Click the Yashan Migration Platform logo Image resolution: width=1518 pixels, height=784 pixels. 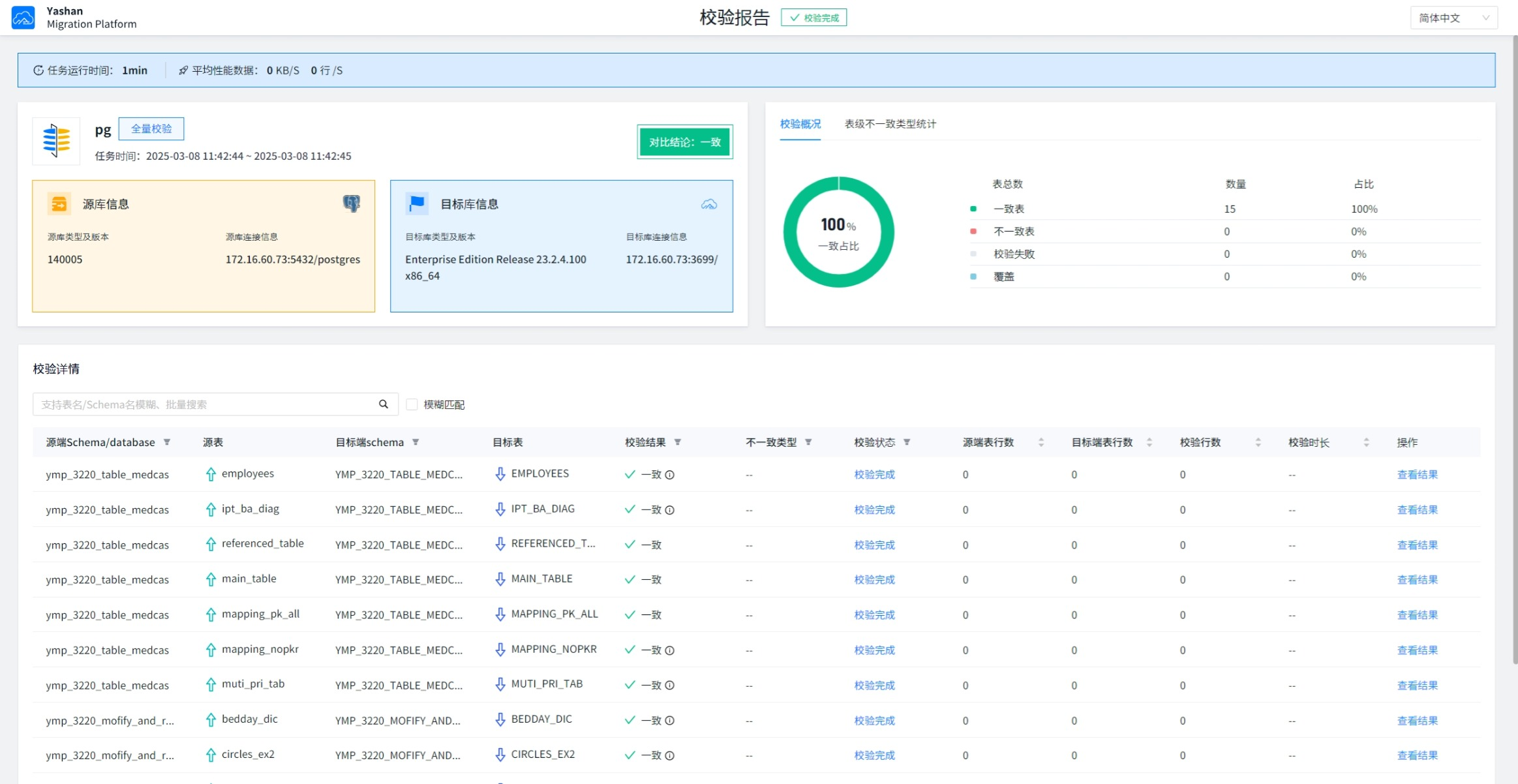(23, 18)
